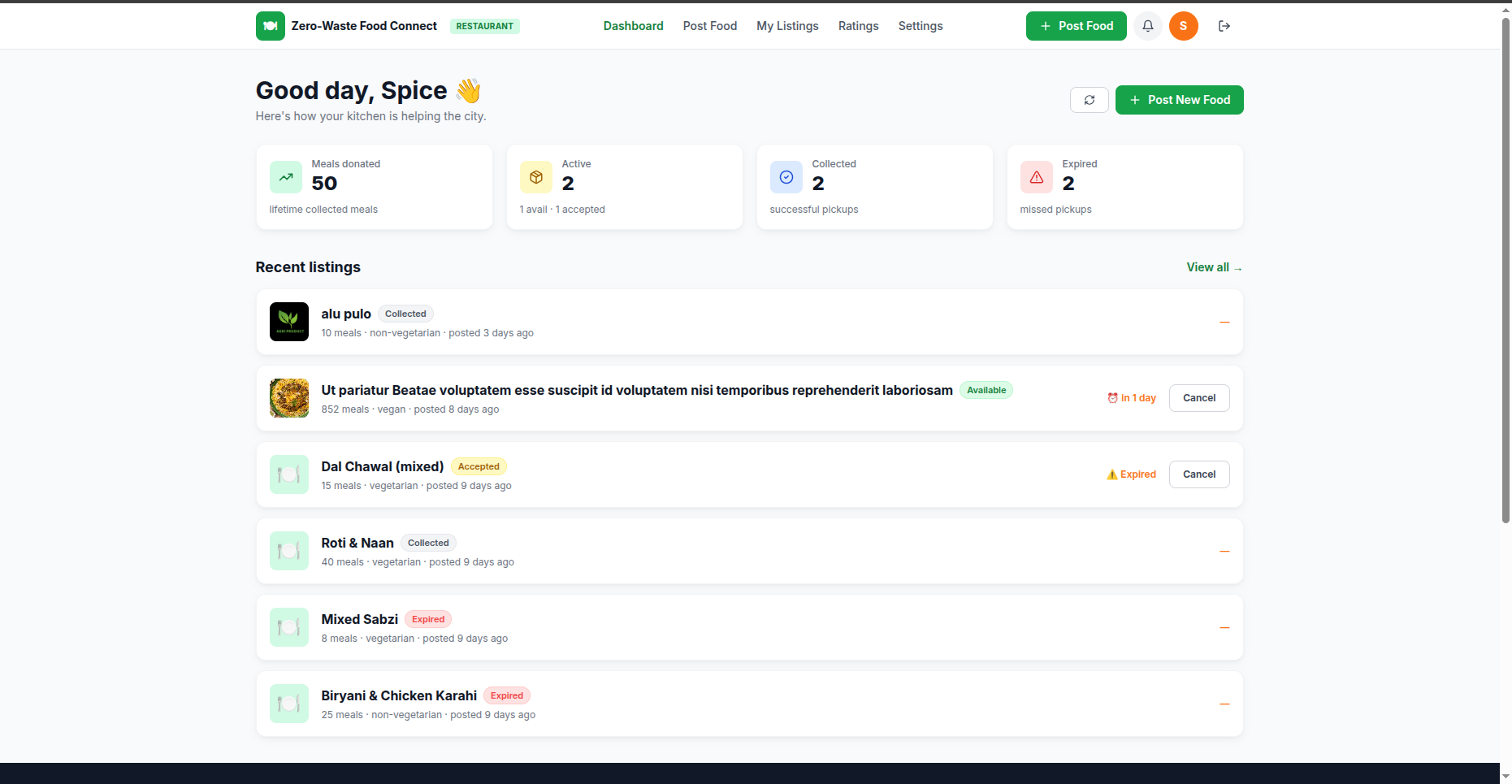Click the Recent listings heading
Viewport: 1512px width, 784px height.
pyautogui.click(x=308, y=267)
